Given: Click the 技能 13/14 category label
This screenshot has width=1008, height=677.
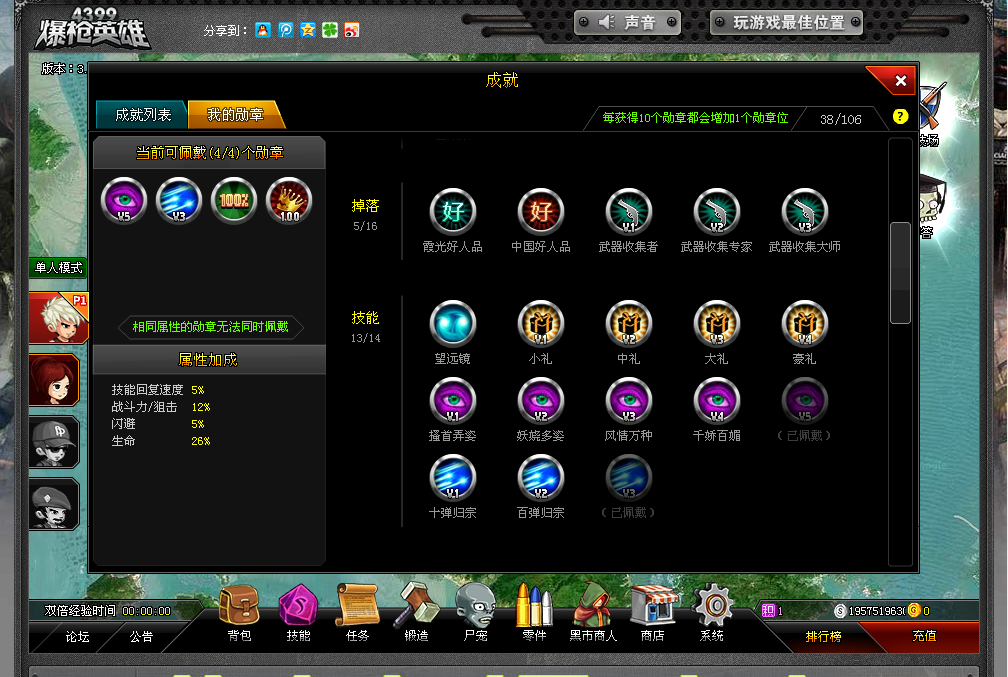Looking at the screenshot, I should click(365, 327).
